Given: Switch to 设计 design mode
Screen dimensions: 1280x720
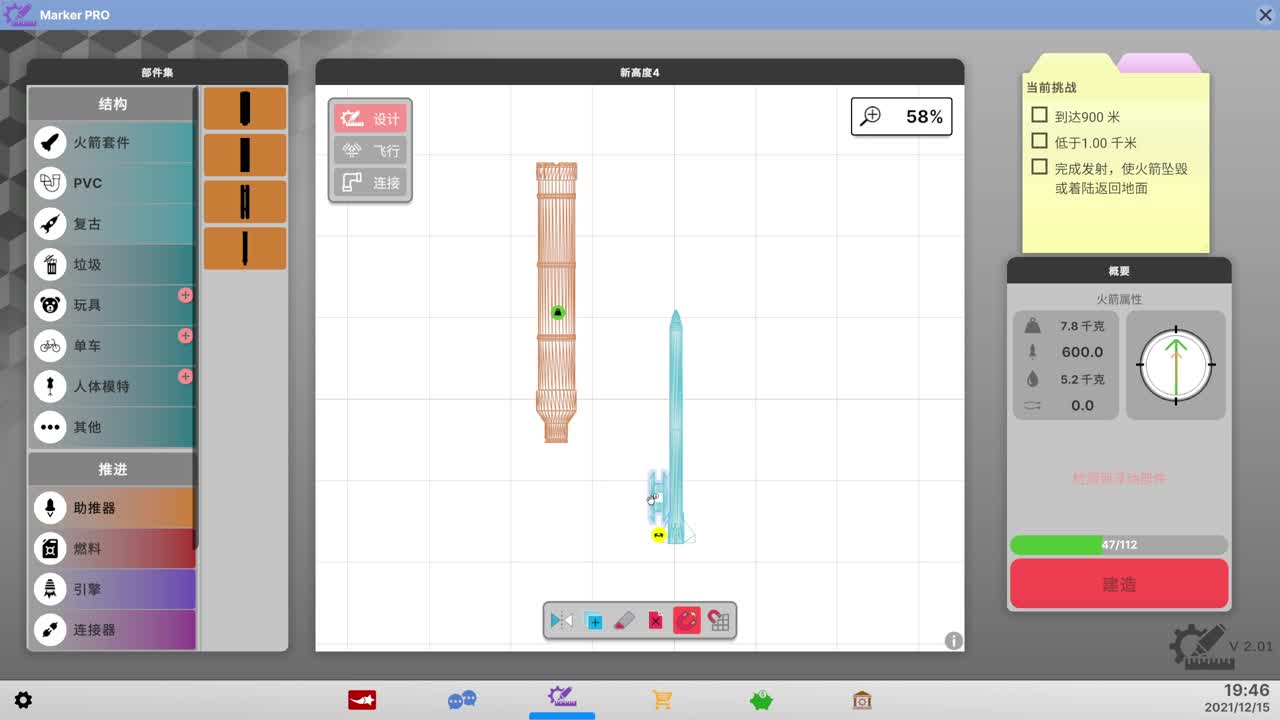Looking at the screenshot, I should click(x=370, y=119).
